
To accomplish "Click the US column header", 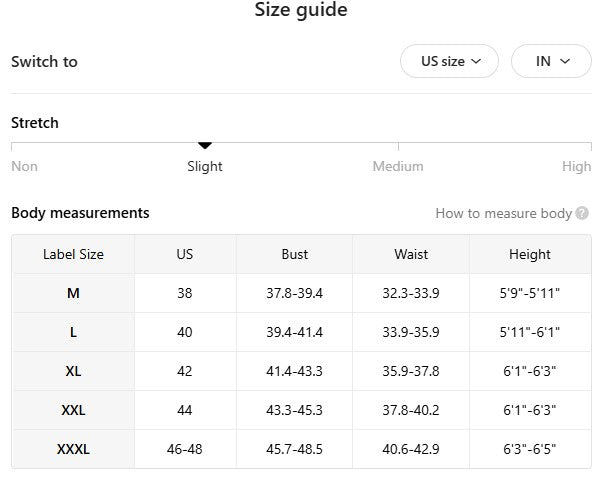I will 185,254.
